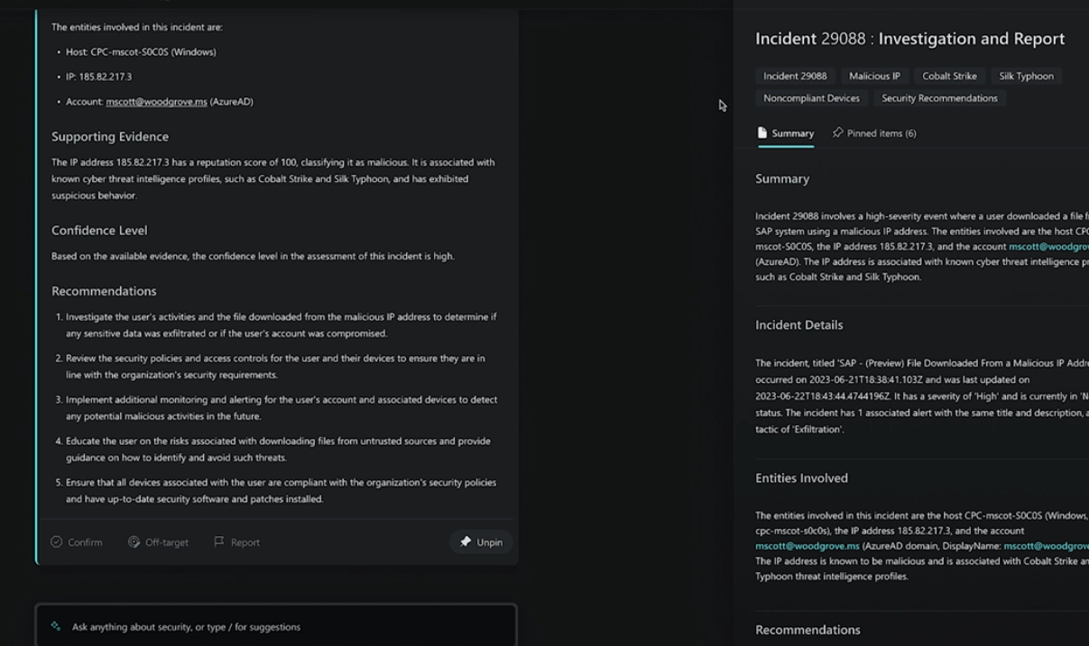Click the pin icon beside Pinned items

[838, 133]
